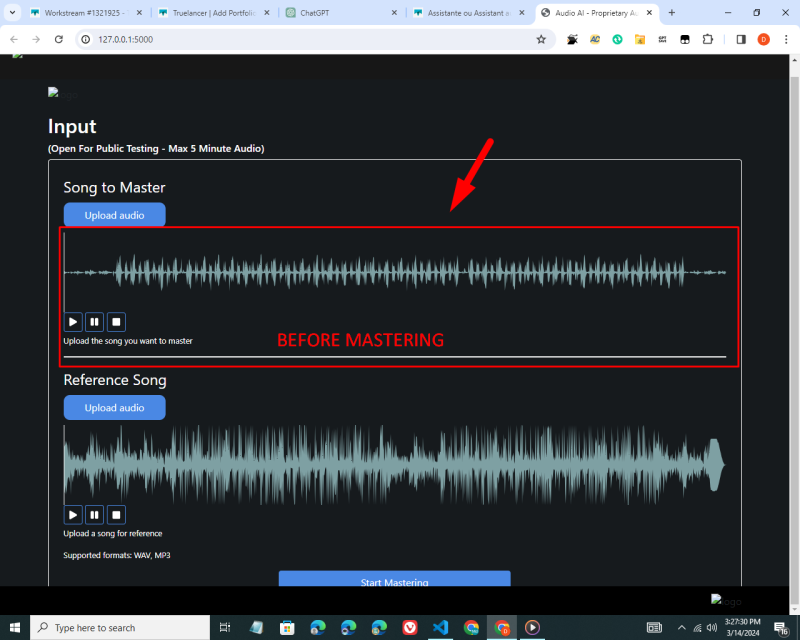
Task: Open the Windows Start menu
Action: [15, 627]
